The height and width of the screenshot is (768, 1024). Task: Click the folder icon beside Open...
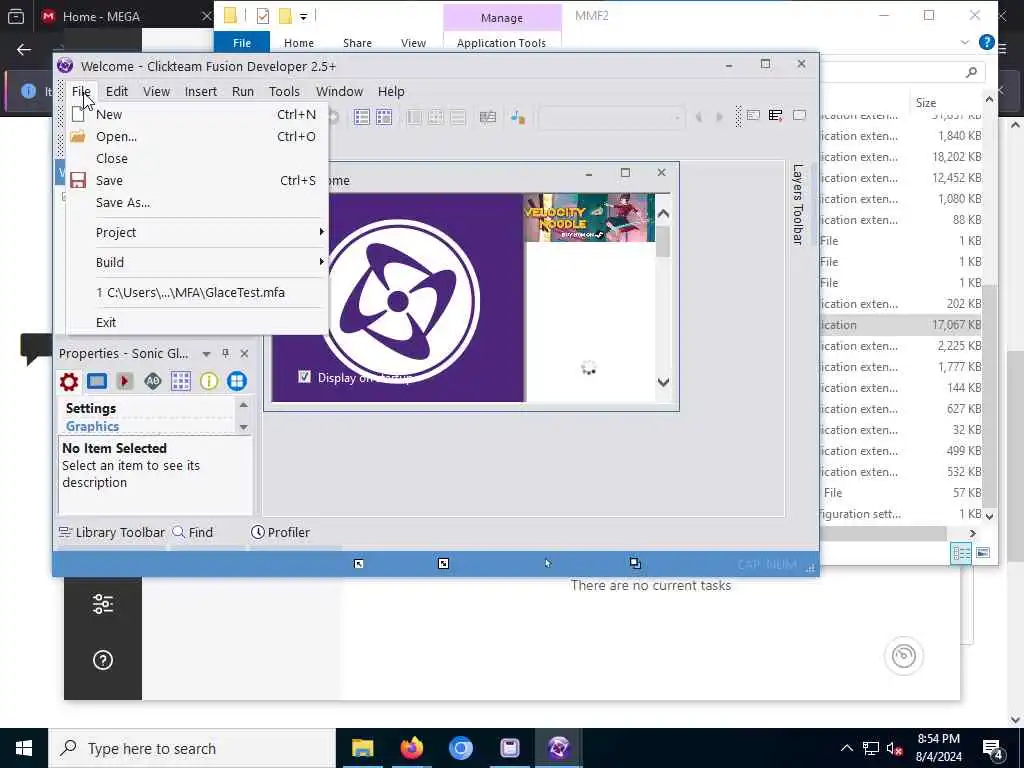[78, 136]
